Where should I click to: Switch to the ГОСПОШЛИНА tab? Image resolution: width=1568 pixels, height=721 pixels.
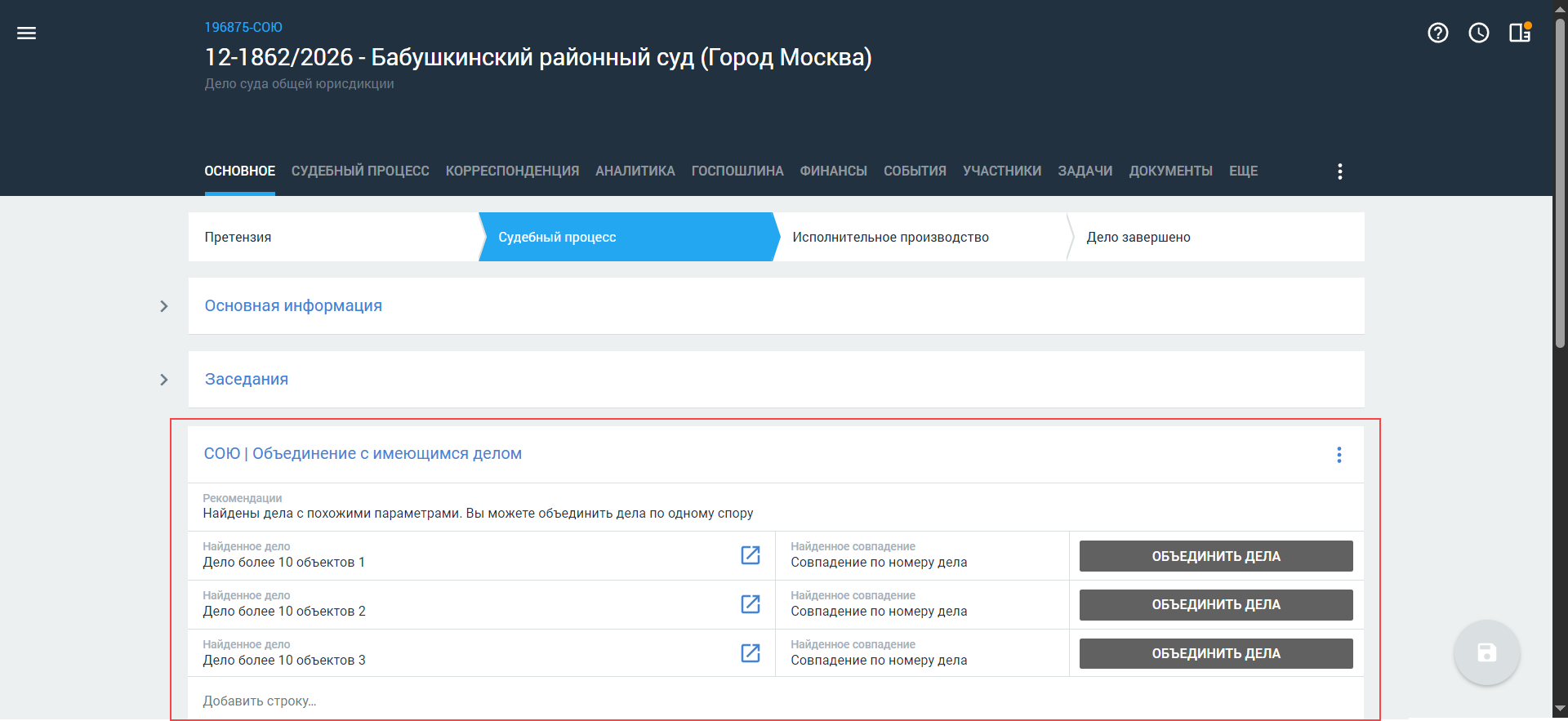(737, 171)
